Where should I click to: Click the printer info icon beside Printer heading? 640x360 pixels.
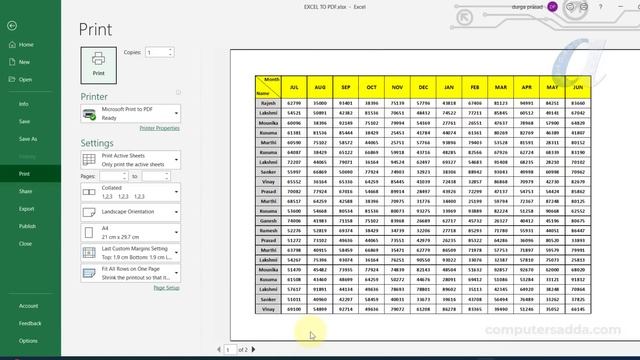[178, 93]
